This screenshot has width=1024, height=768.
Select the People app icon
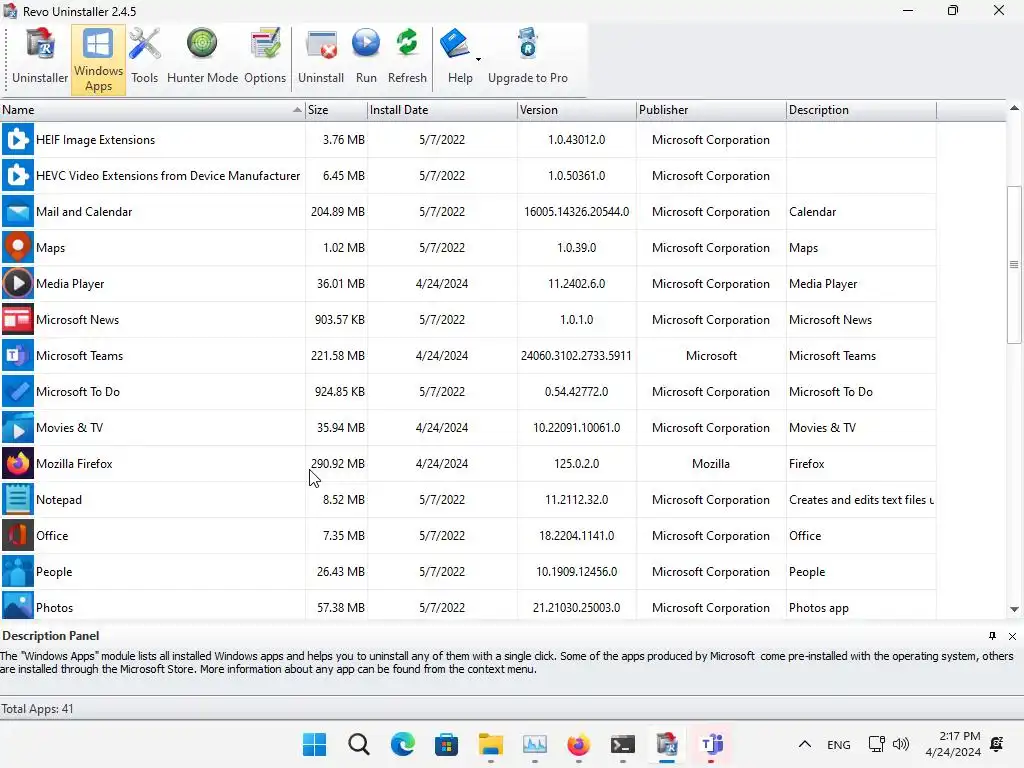click(18, 571)
